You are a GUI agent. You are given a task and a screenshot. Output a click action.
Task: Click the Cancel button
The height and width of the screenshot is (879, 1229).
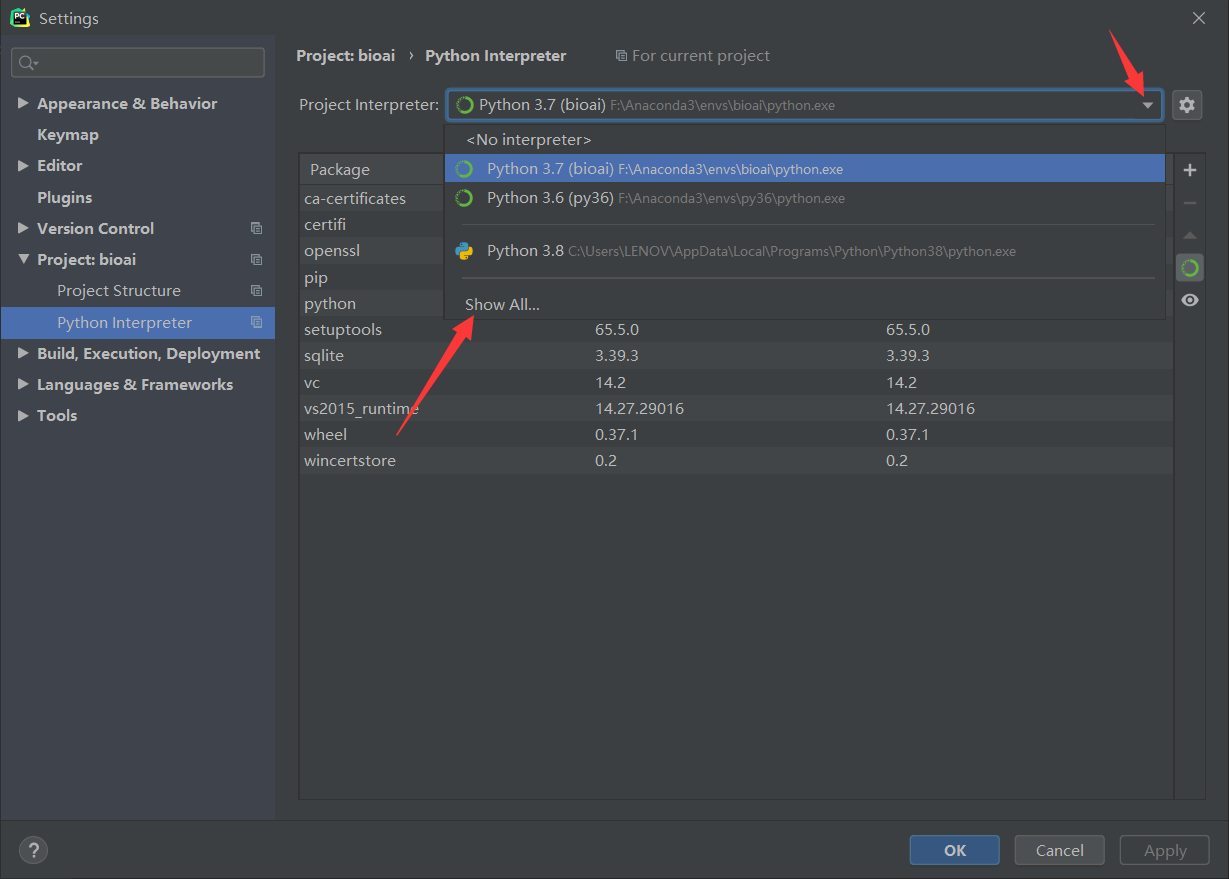[x=1060, y=850]
